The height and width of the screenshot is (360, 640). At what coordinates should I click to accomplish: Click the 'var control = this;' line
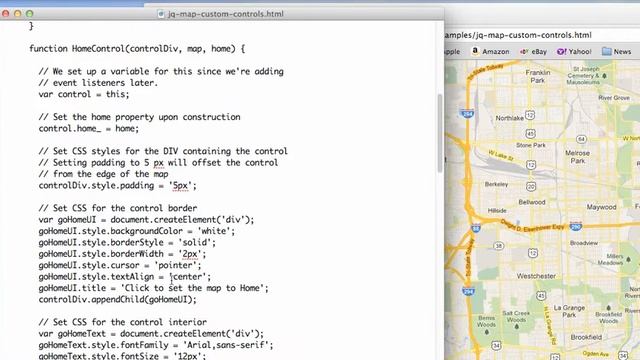click(84, 94)
